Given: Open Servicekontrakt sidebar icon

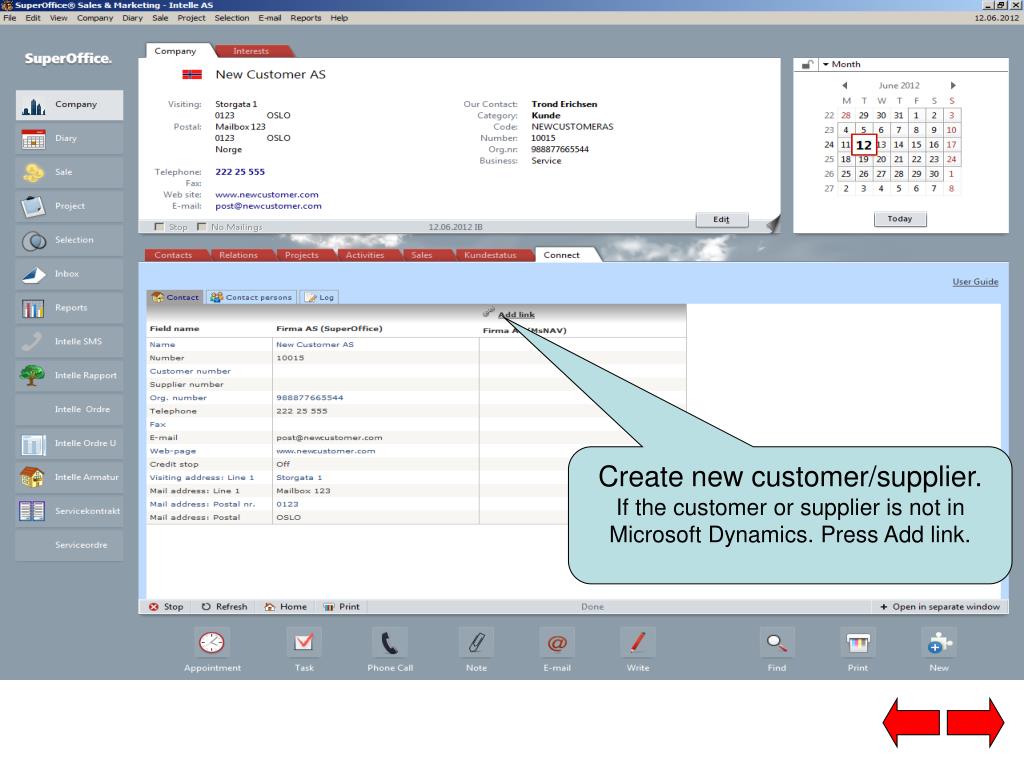Looking at the screenshot, I should (33, 511).
